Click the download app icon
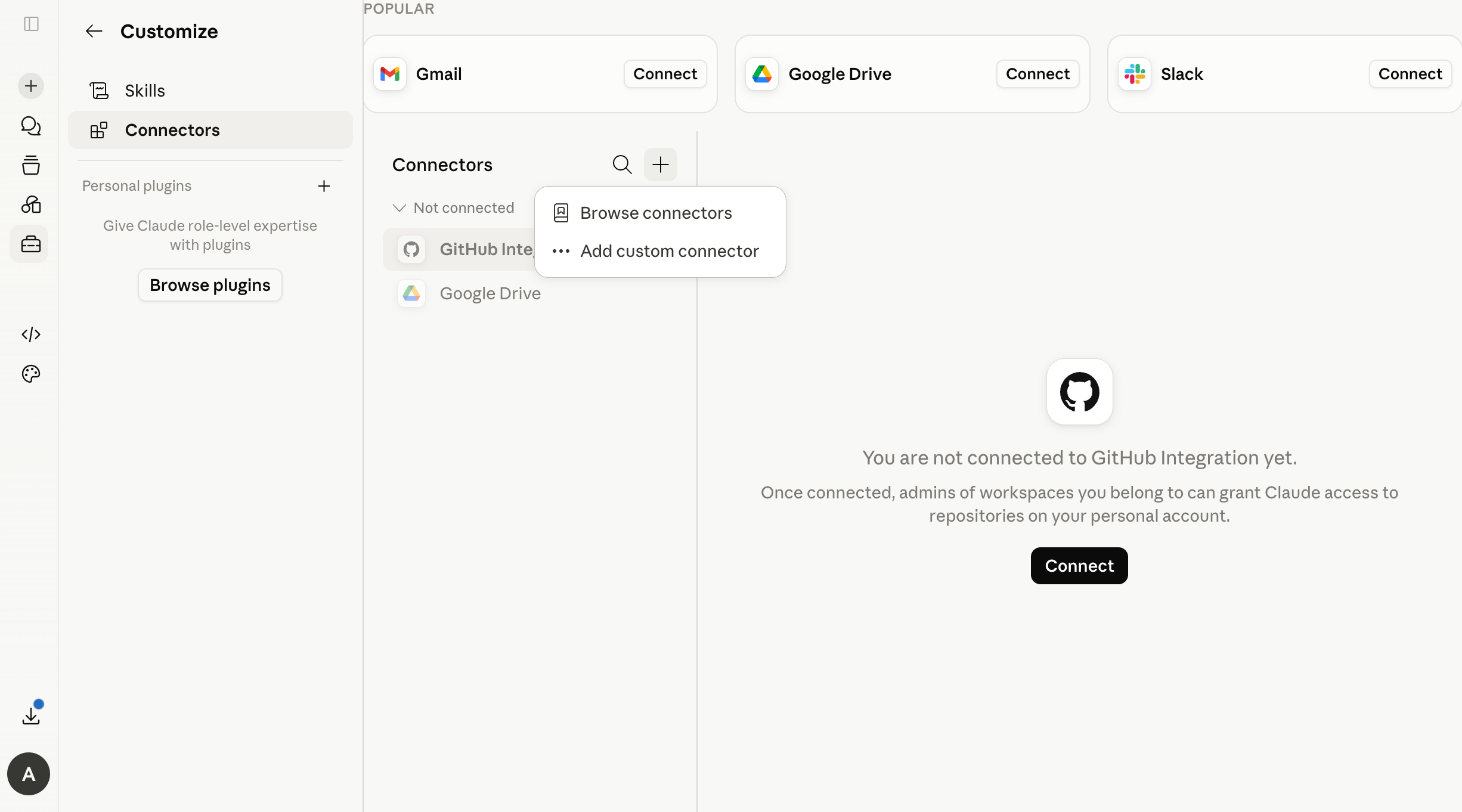 (x=31, y=715)
